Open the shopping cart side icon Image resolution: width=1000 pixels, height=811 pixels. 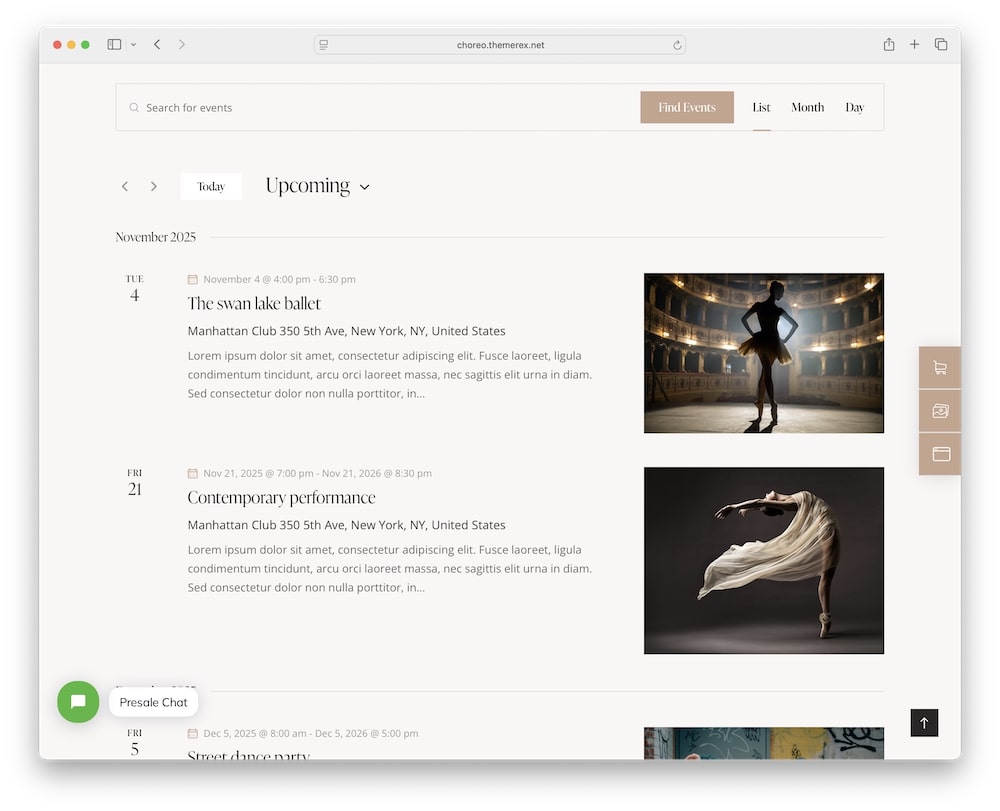(x=940, y=367)
